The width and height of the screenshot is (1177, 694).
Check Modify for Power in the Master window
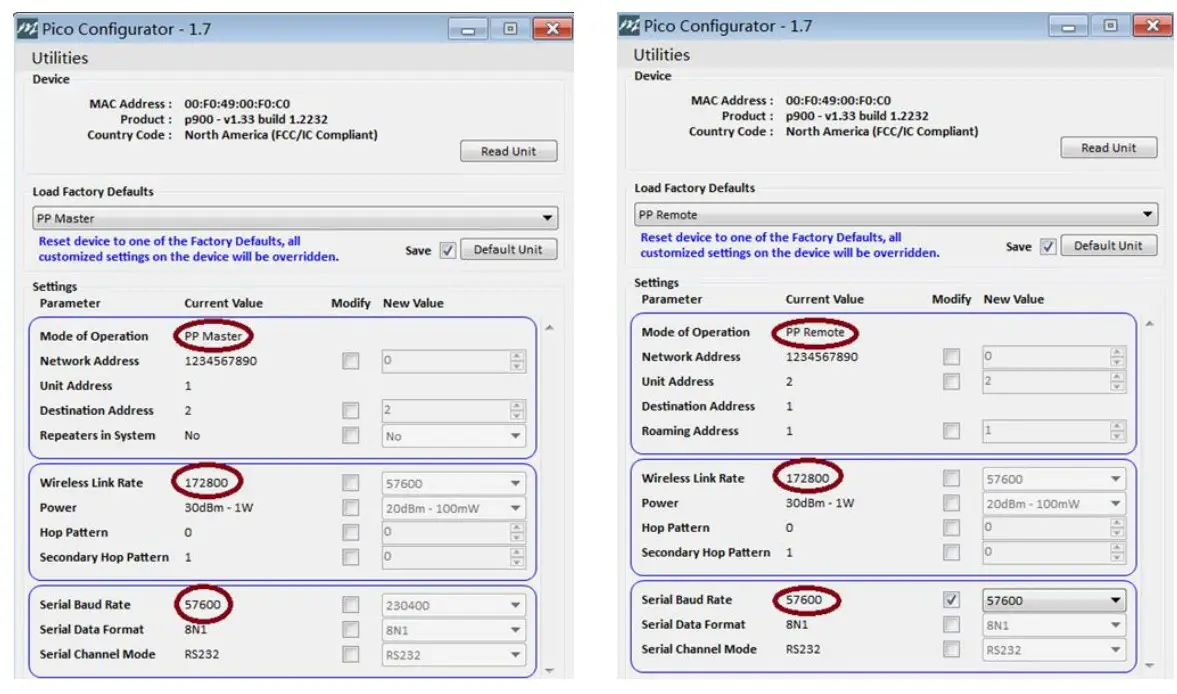pos(351,508)
